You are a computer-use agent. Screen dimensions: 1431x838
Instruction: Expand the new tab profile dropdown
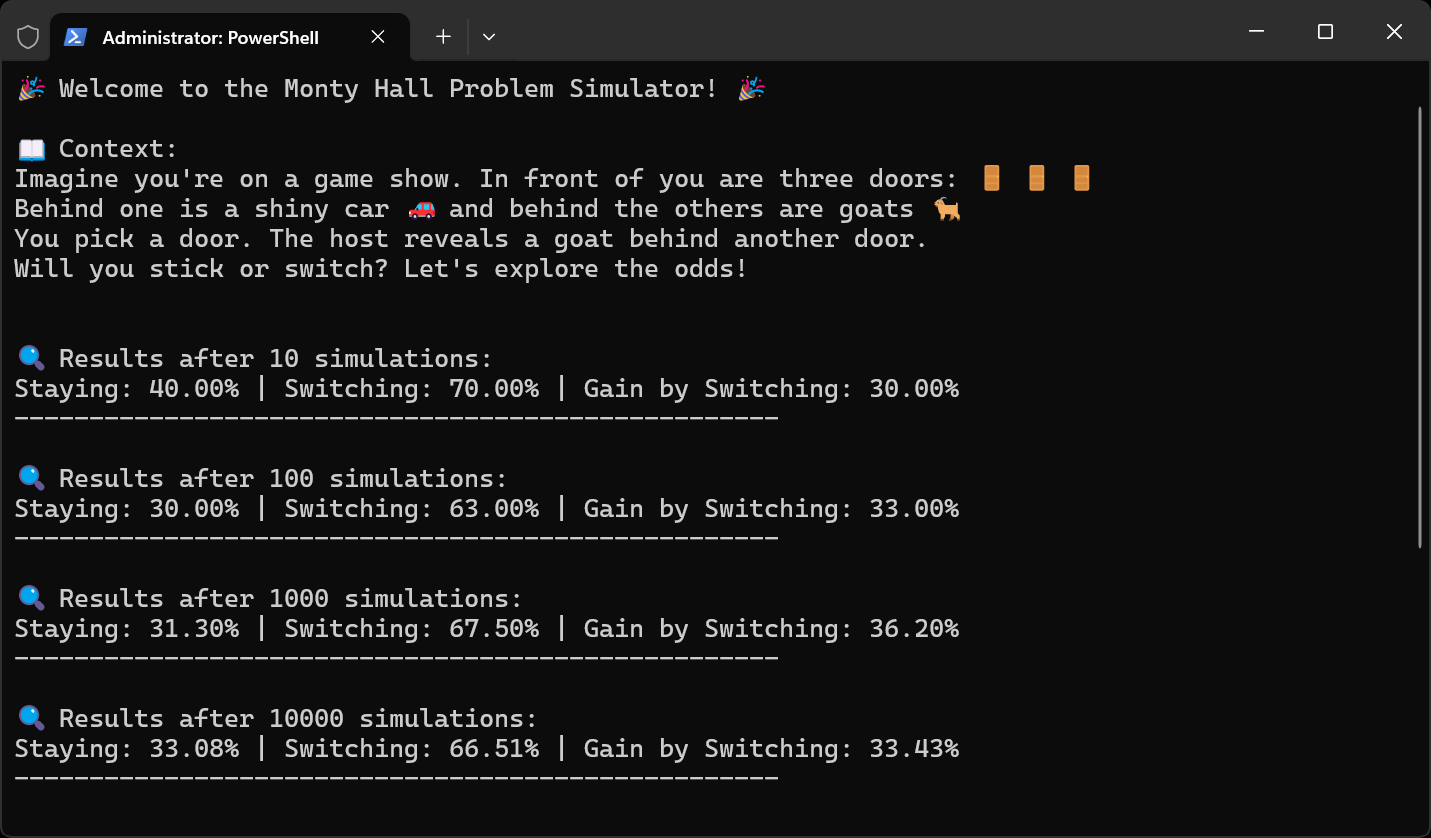[489, 37]
